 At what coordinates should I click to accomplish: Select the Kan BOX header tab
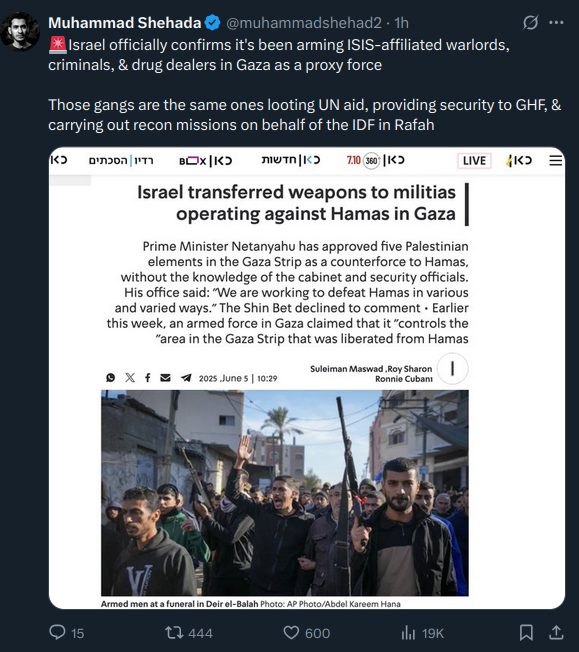click(205, 161)
